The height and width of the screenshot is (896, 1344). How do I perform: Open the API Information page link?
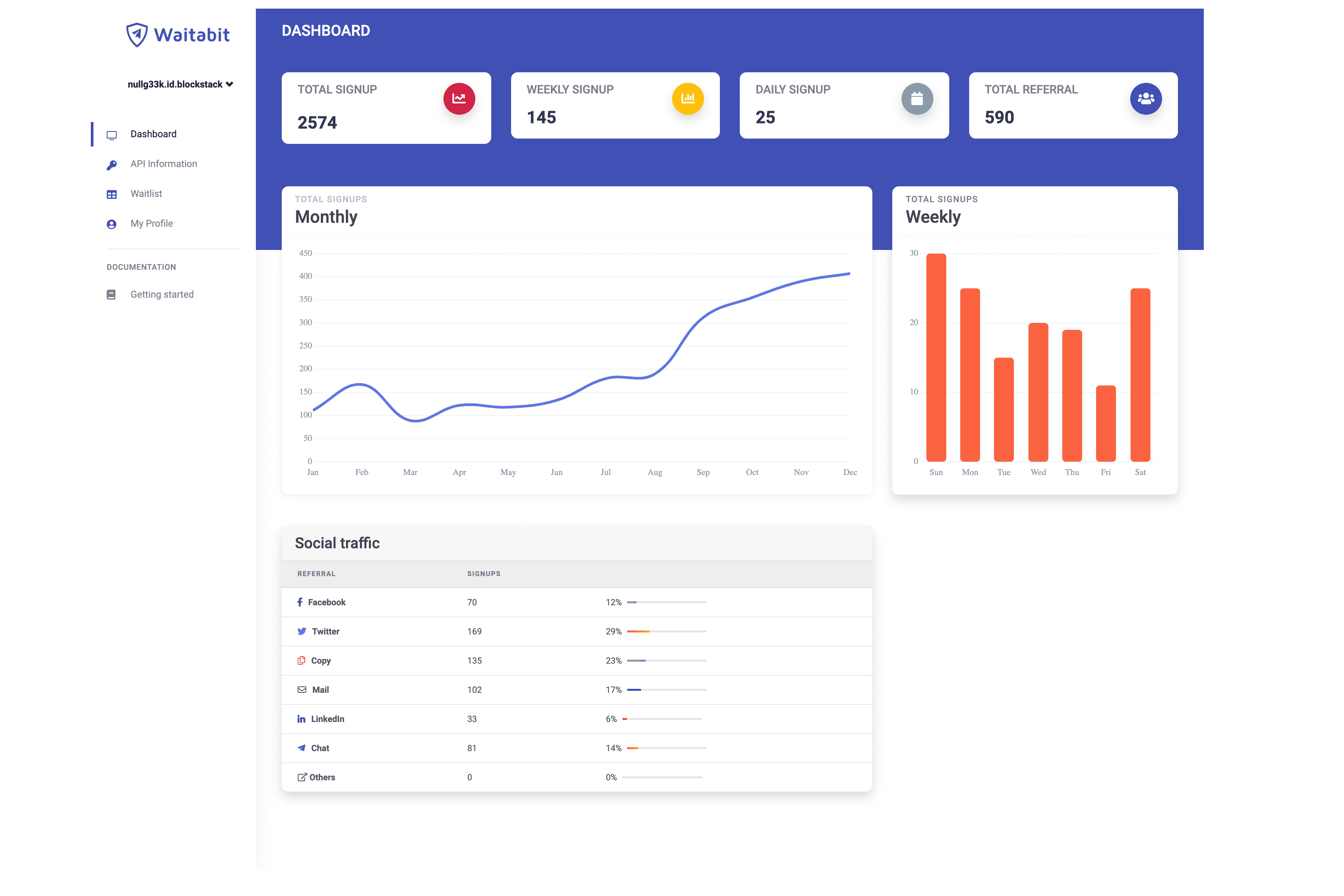coord(163,164)
